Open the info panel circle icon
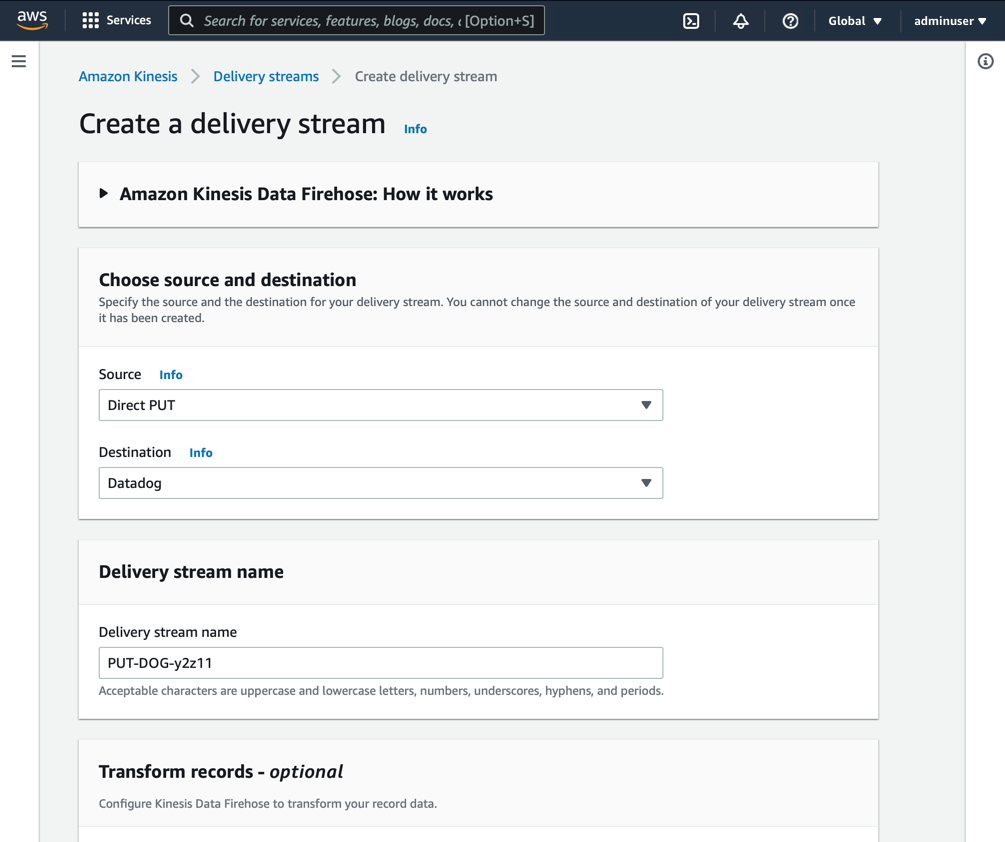The width and height of the screenshot is (1005, 842). 985,62
